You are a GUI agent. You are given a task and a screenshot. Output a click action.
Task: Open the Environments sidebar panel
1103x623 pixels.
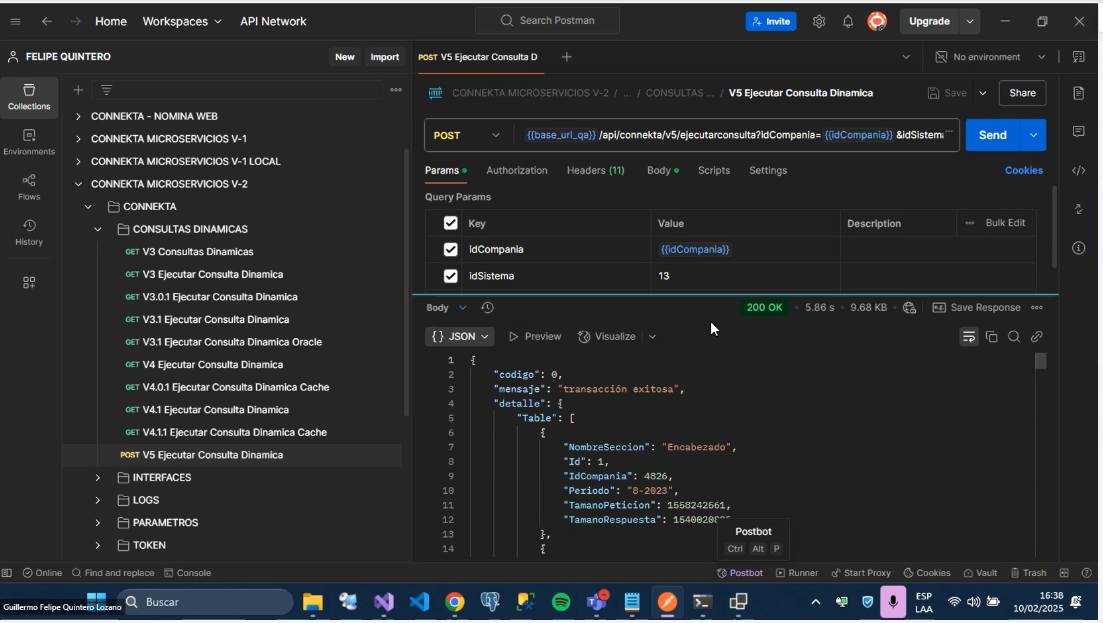[x=29, y=142]
